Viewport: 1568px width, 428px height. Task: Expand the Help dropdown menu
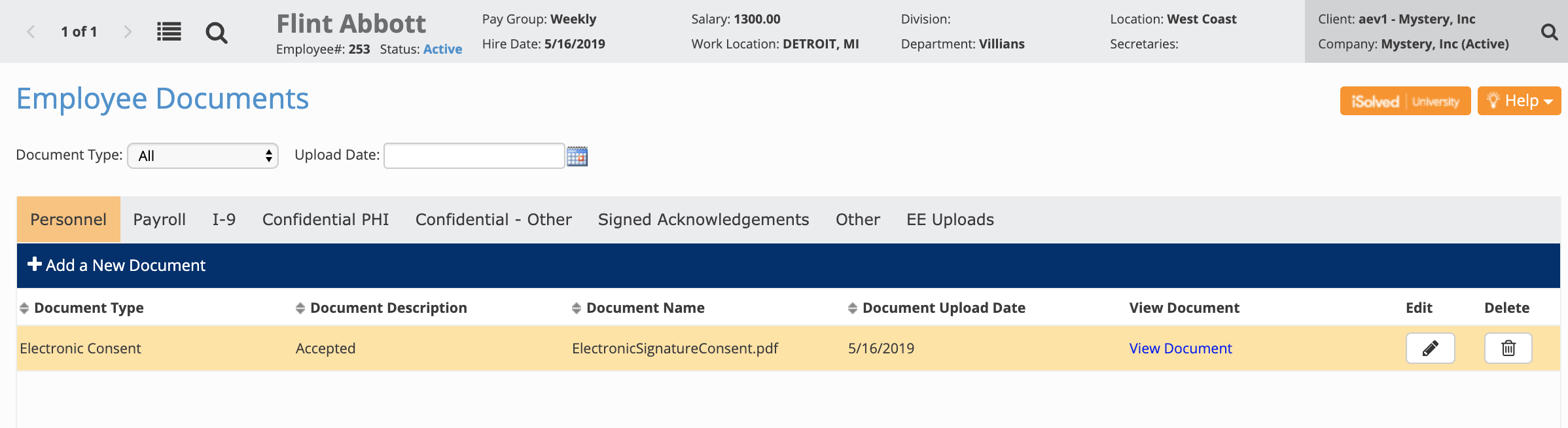(x=1519, y=101)
